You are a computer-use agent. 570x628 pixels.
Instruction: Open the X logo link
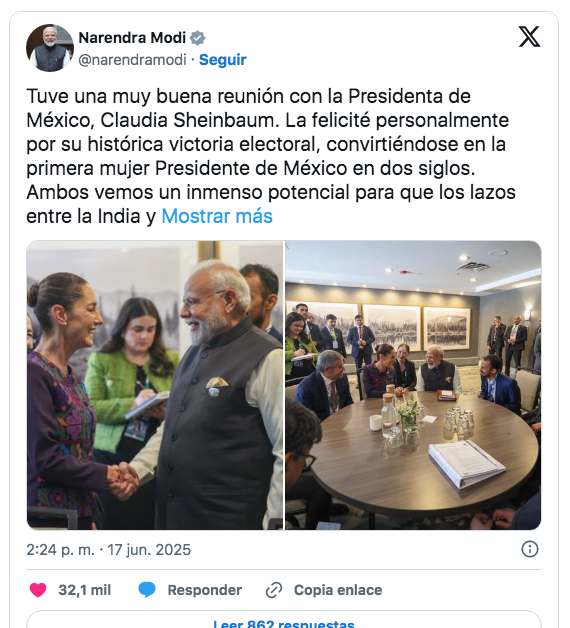click(x=529, y=37)
